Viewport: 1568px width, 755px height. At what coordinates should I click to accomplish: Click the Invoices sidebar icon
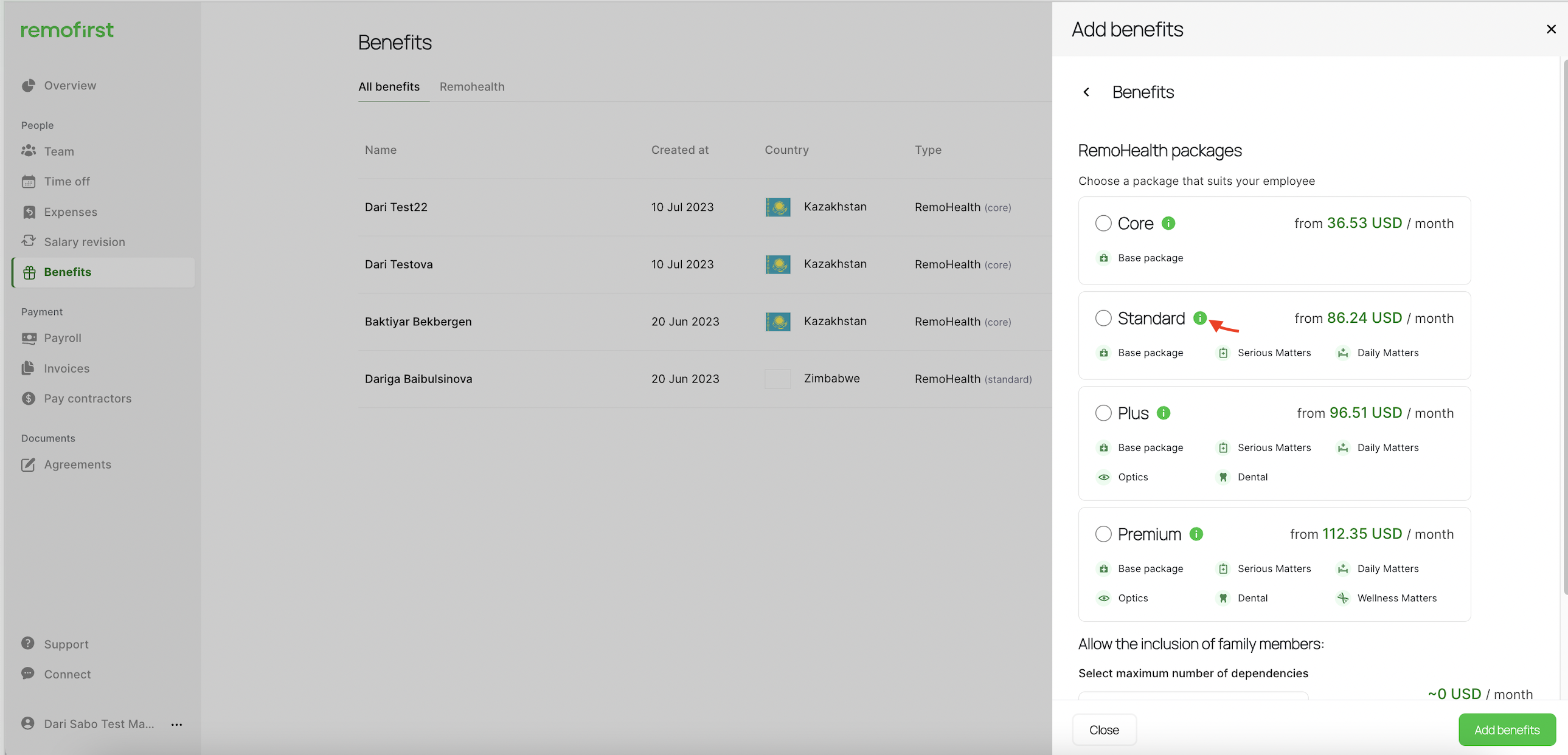(x=28, y=368)
